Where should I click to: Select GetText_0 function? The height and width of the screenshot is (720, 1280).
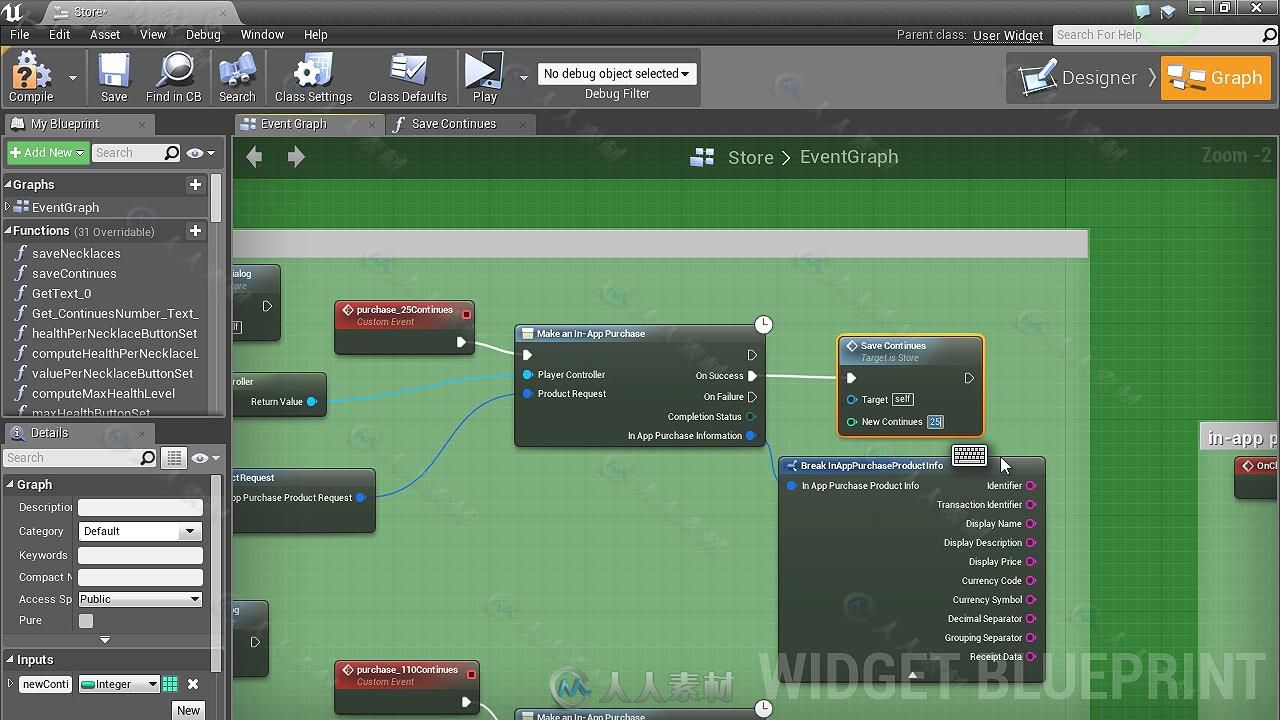click(x=61, y=293)
